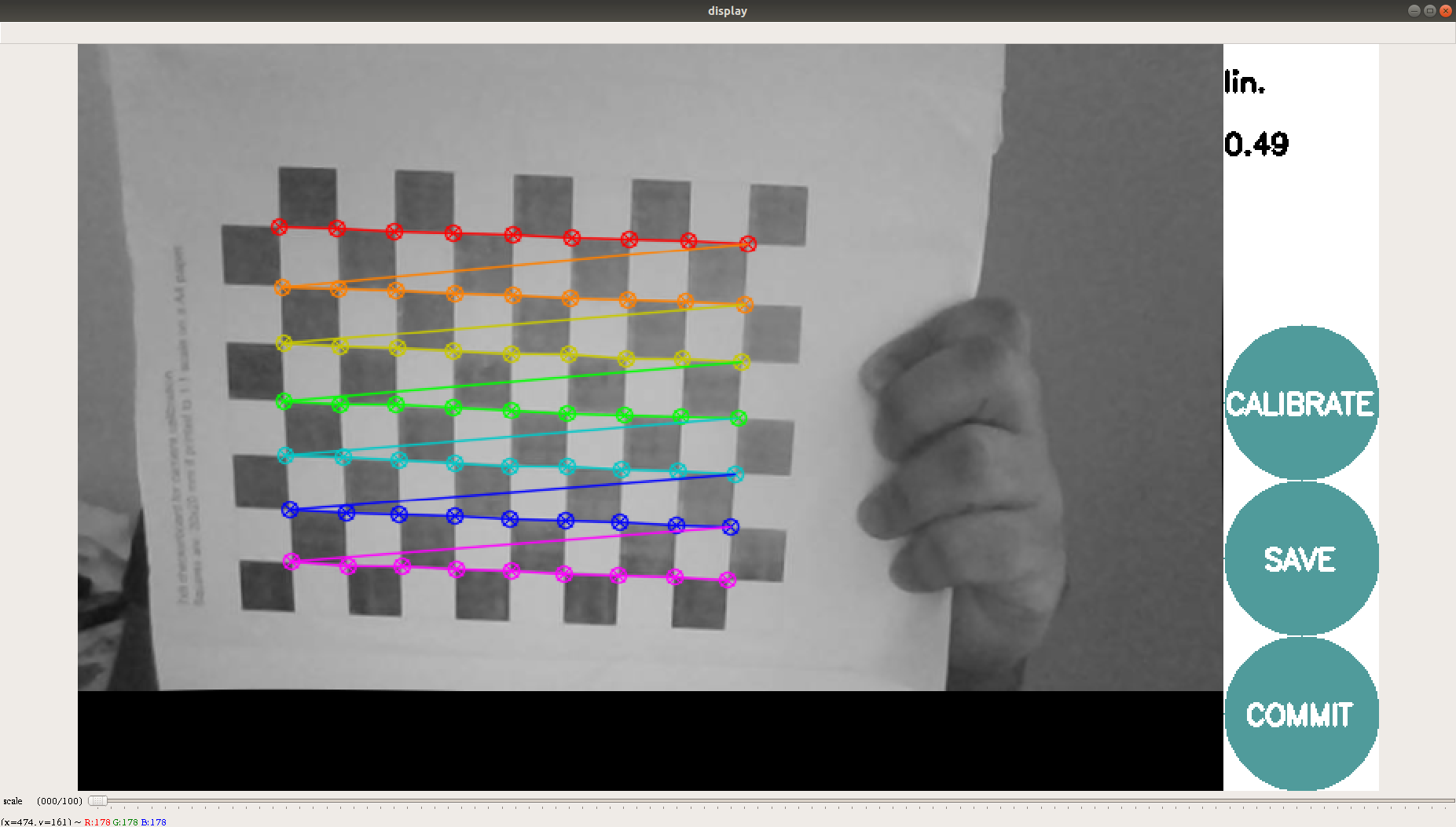
Task: Click the blue corner detection marker
Action: (x=291, y=510)
